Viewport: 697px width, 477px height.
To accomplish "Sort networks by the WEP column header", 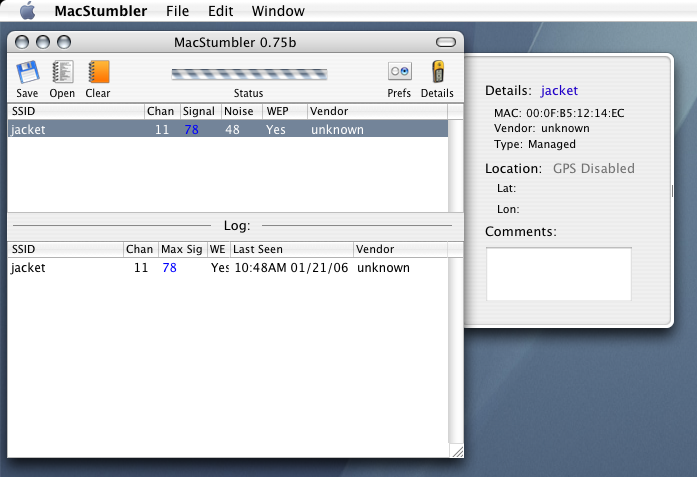I will (284, 111).
